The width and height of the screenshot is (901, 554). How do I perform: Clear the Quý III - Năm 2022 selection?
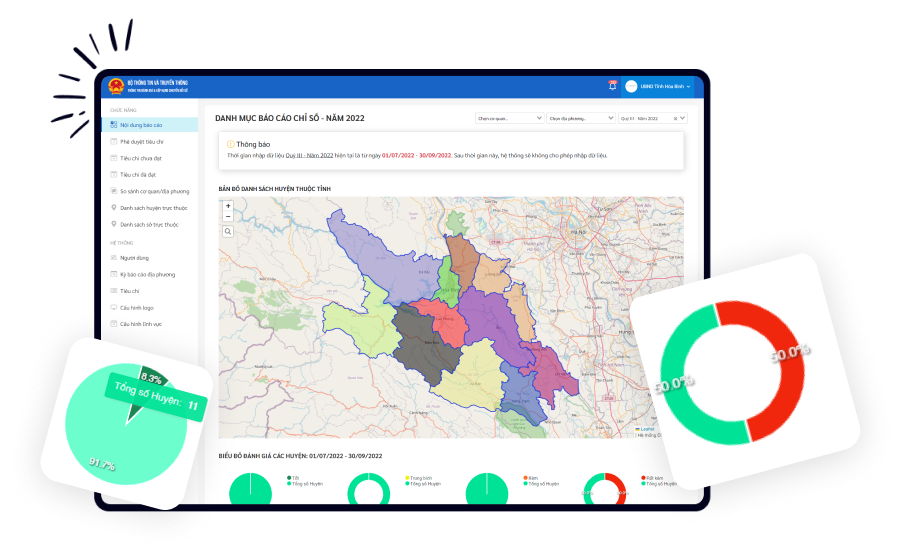[676, 118]
